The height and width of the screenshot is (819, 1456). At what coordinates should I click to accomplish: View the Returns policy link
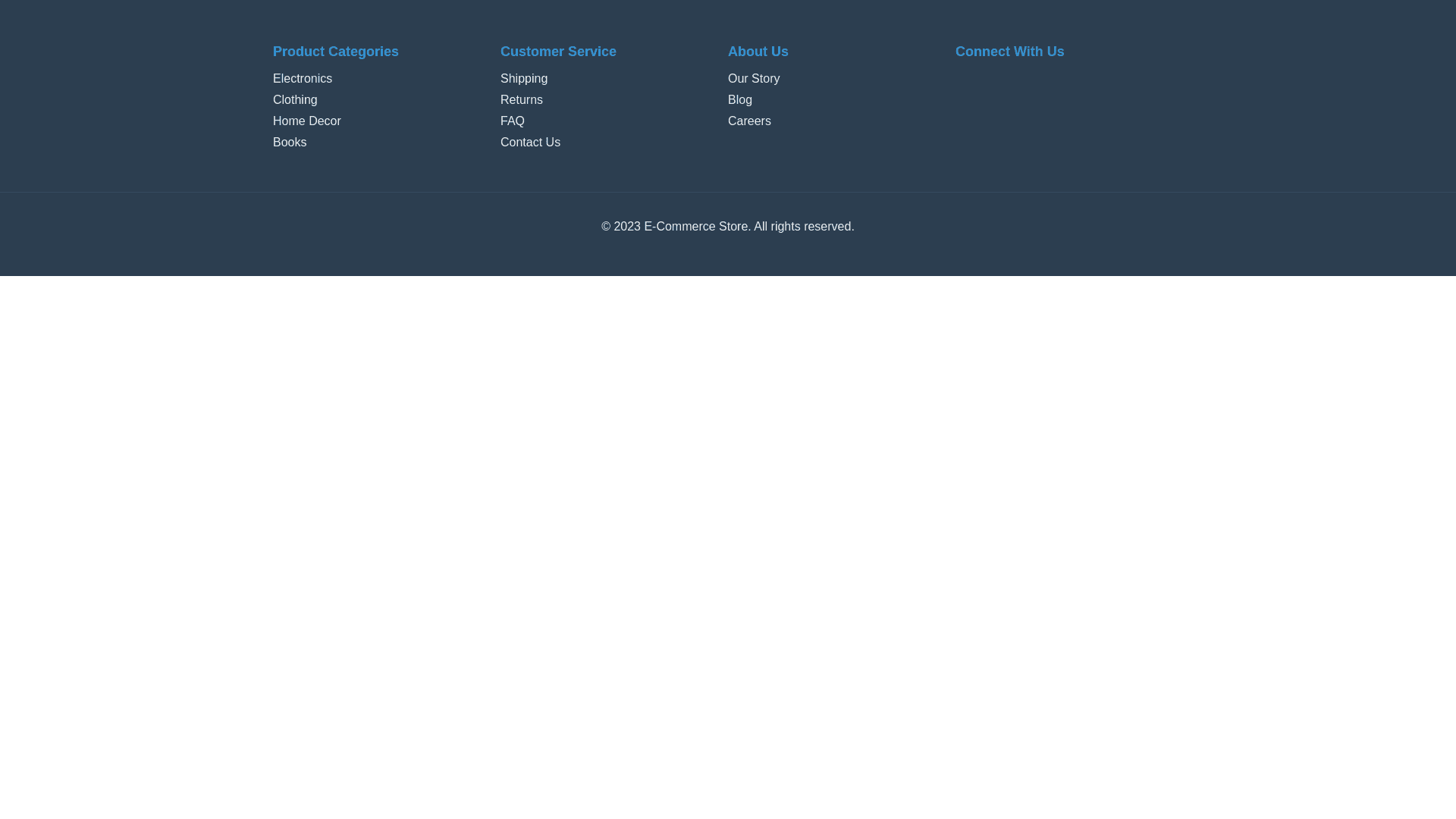coord(521,100)
